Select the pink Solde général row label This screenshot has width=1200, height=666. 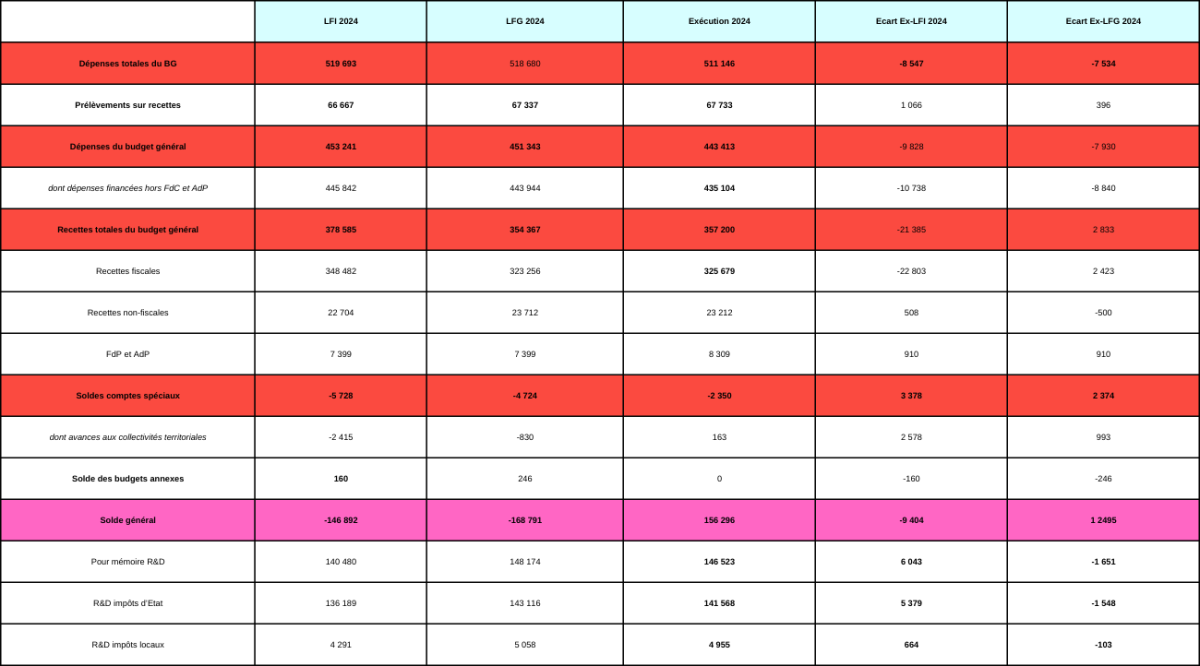[128, 520]
